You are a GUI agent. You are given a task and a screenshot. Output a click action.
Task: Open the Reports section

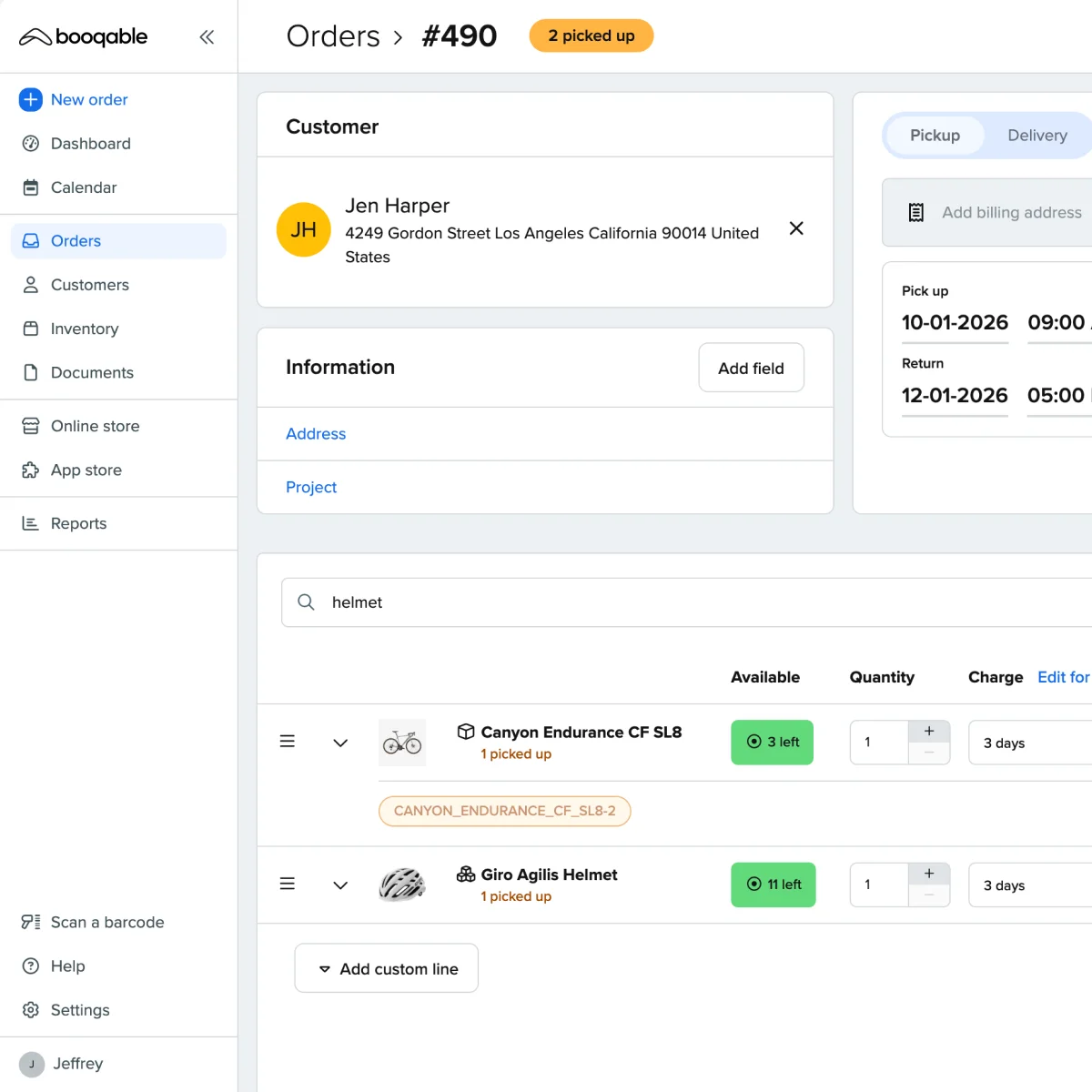point(78,523)
